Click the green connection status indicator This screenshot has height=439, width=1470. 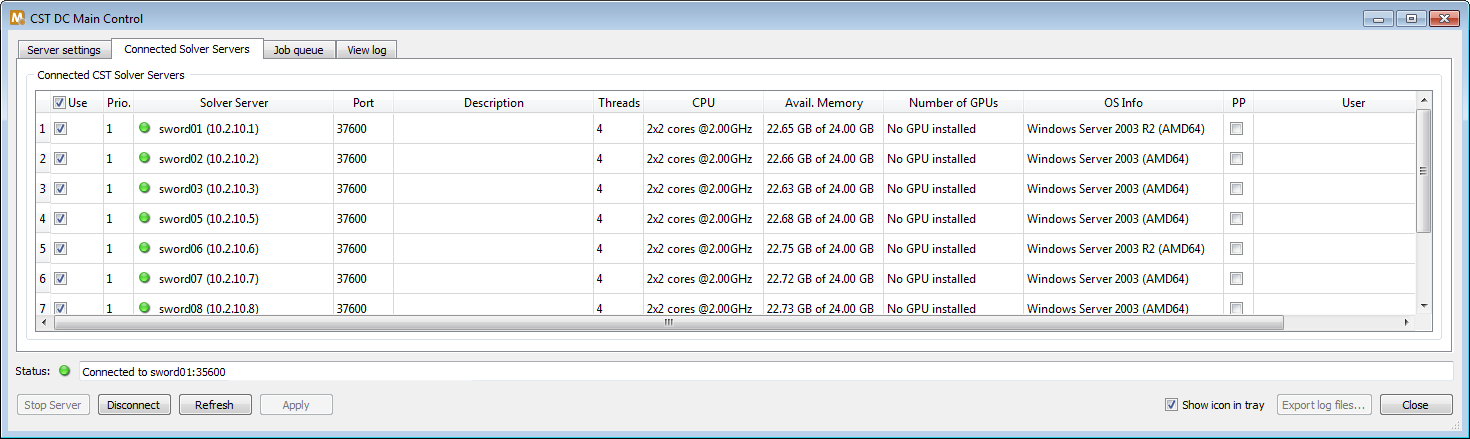pos(65,371)
